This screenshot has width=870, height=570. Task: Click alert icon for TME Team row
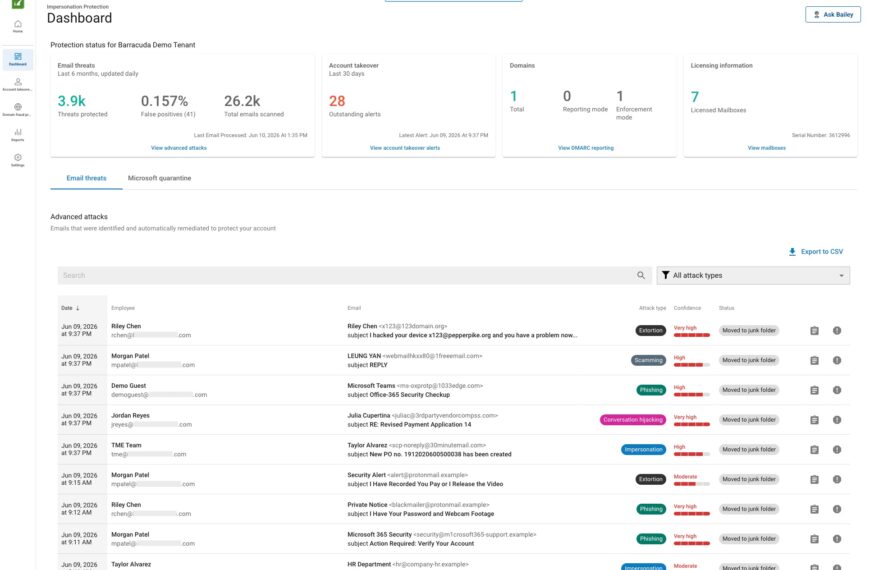pyautogui.click(x=837, y=450)
